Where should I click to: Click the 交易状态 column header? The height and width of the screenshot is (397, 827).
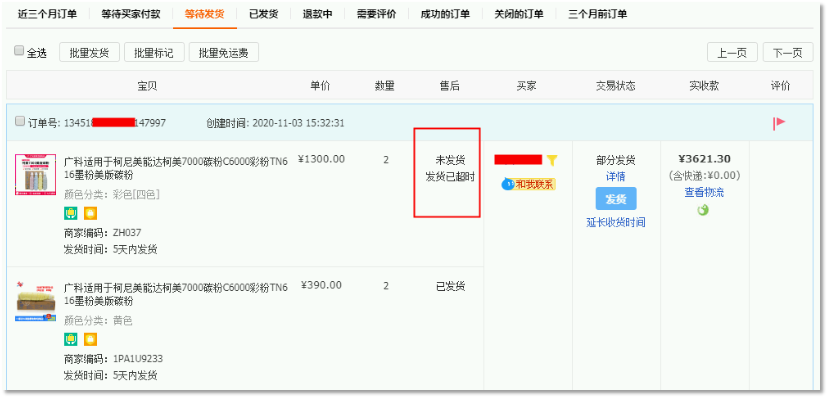pos(616,86)
